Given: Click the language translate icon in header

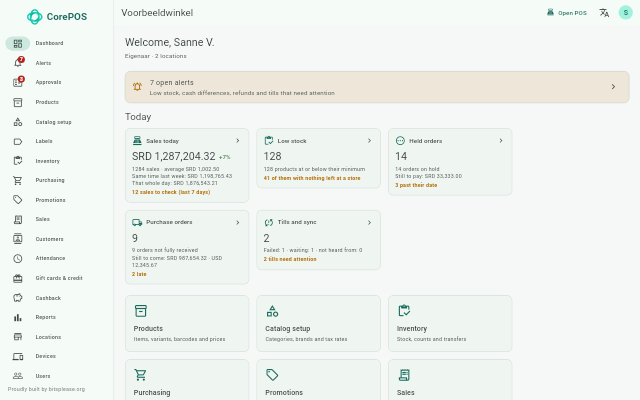Looking at the screenshot, I should click(604, 13).
